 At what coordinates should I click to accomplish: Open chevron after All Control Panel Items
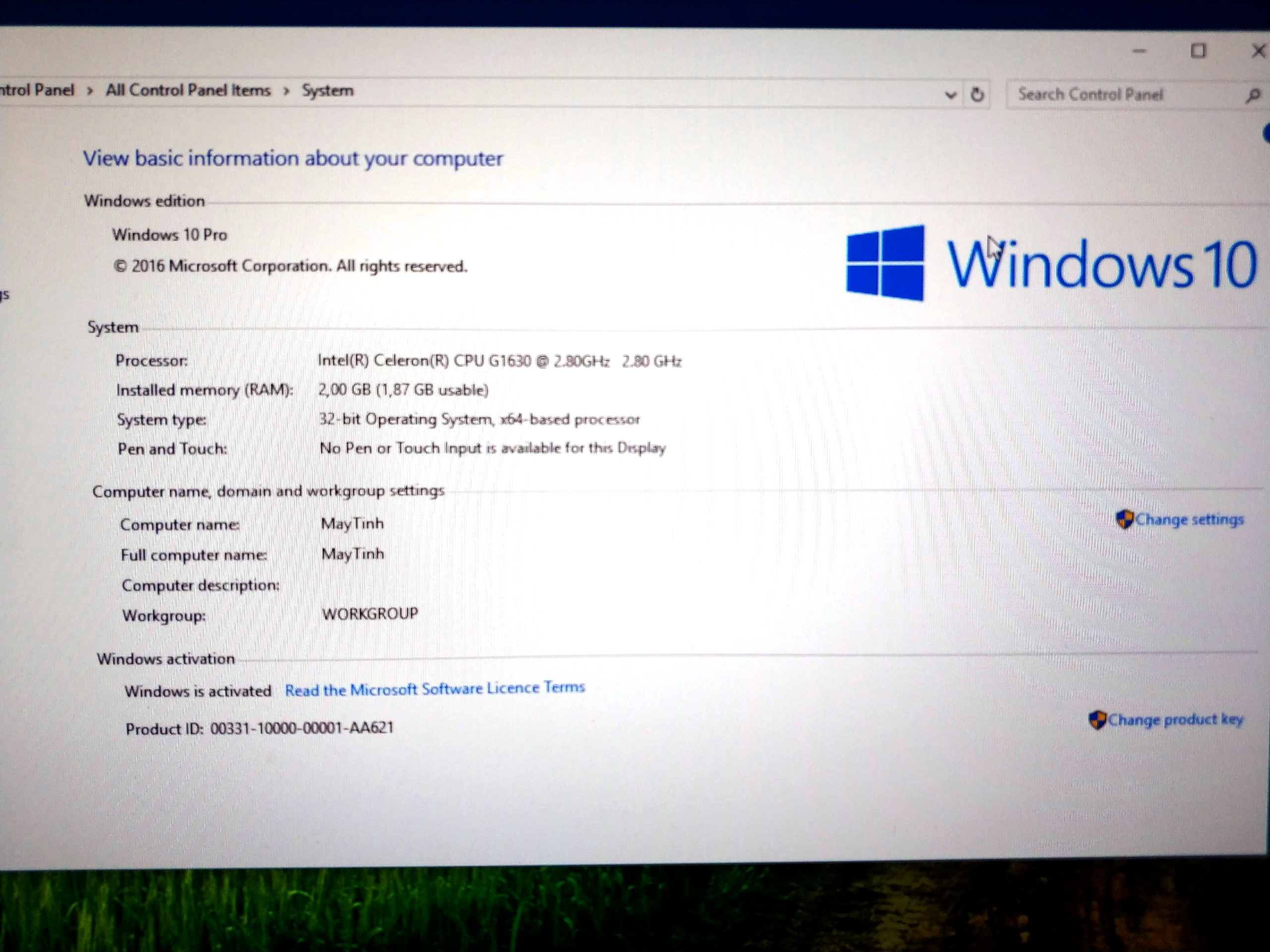(286, 91)
